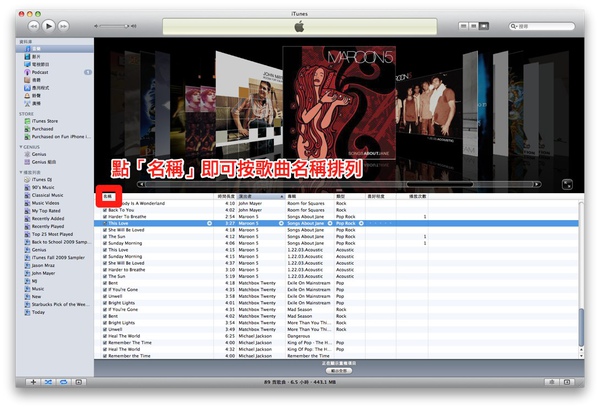The height and width of the screenshot is (409, 600).
Task: Click the search magnifier icon
Action: [513, 26]
